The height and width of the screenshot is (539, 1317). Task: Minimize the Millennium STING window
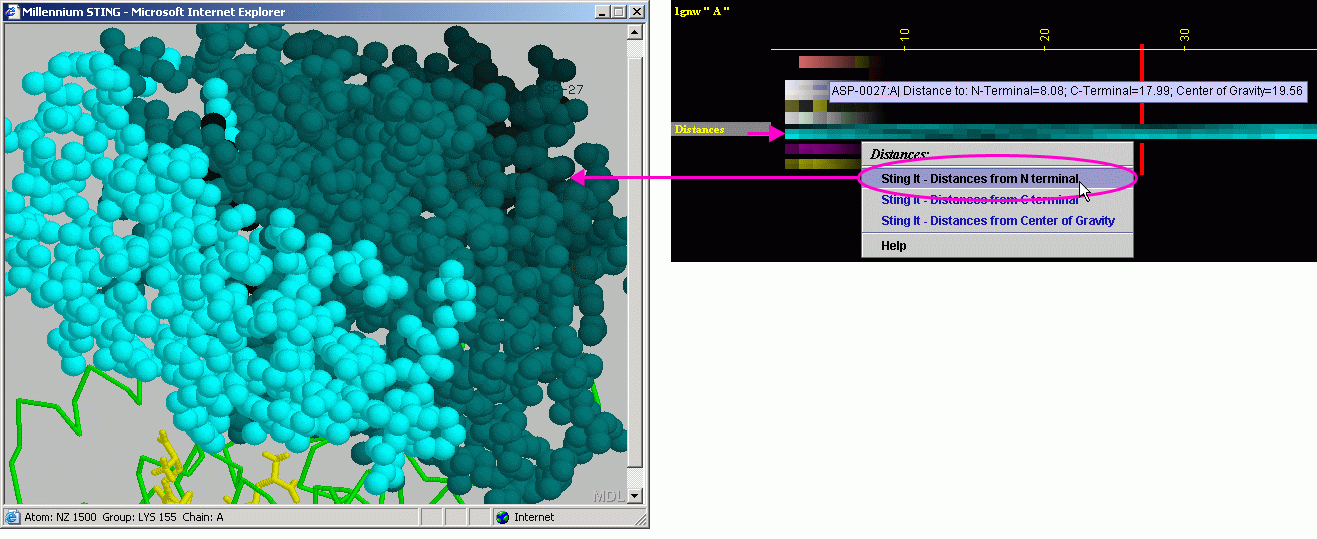tap(602, 12)
